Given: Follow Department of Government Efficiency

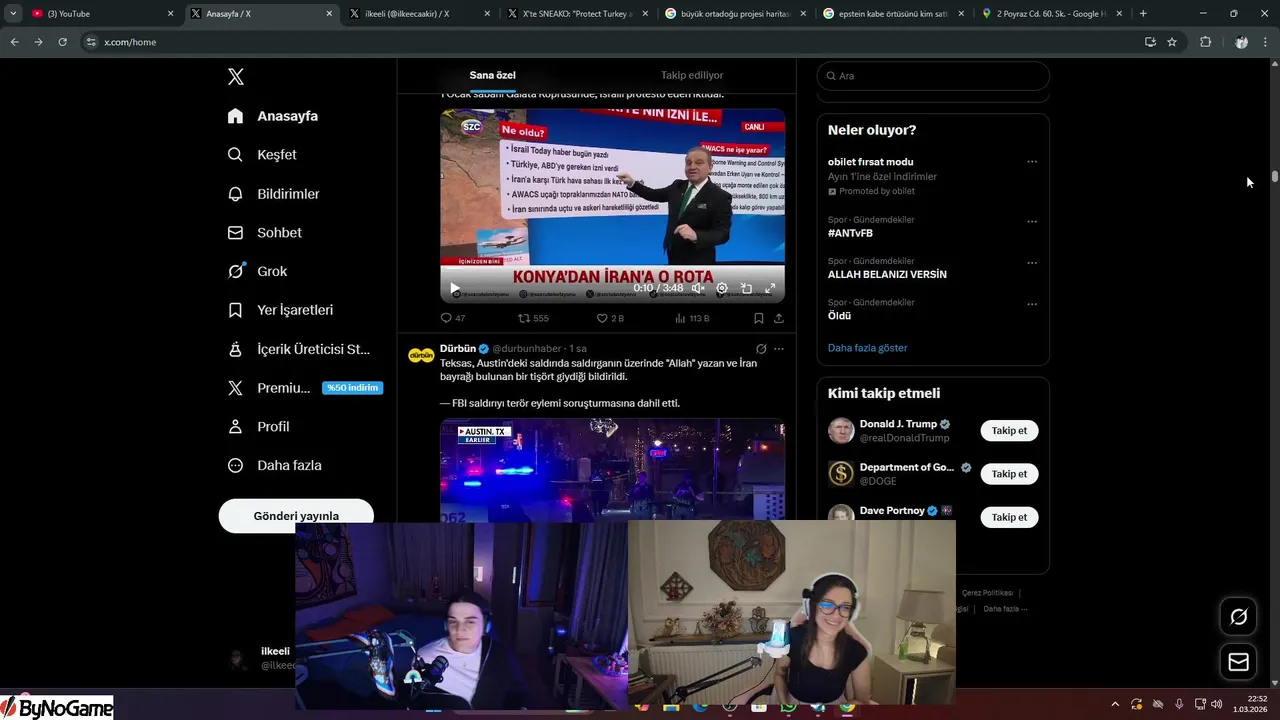Looking at the screenshot, I should [x=1009, y=474].
